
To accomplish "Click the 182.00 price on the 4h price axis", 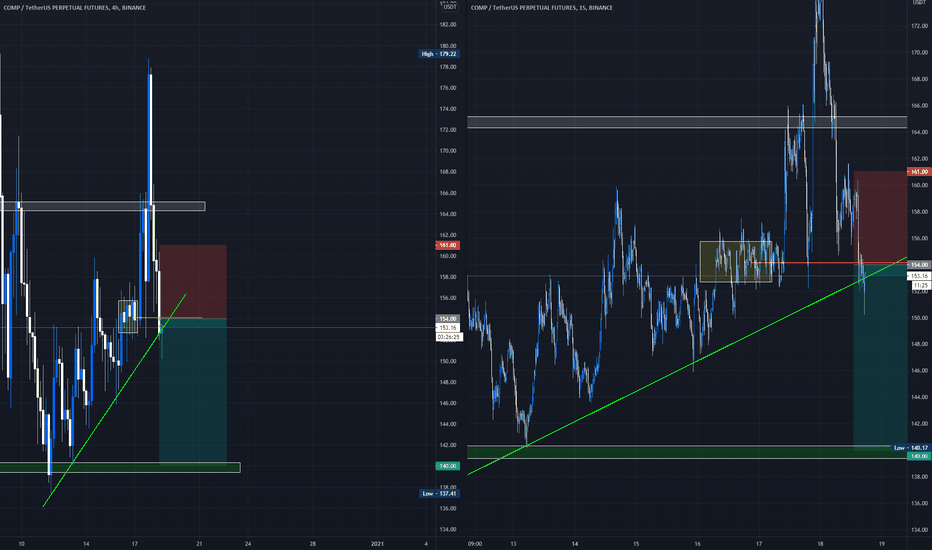I will [x=448, y=25].
